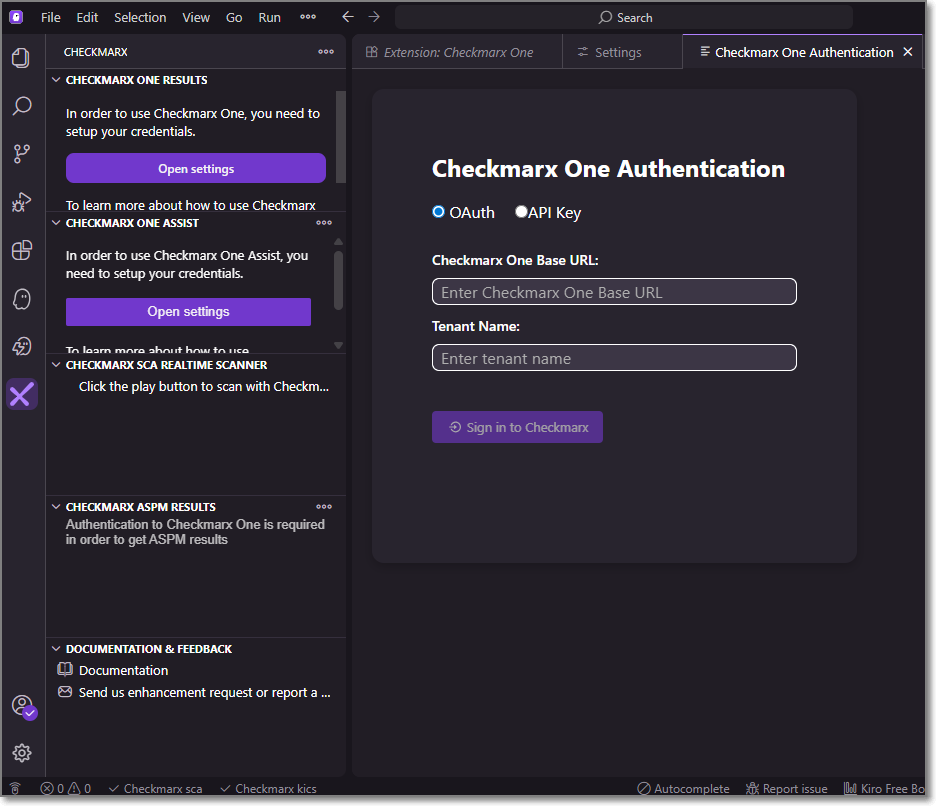
Task: Collapse the Documentation & Feedback section
Action: 56,649
